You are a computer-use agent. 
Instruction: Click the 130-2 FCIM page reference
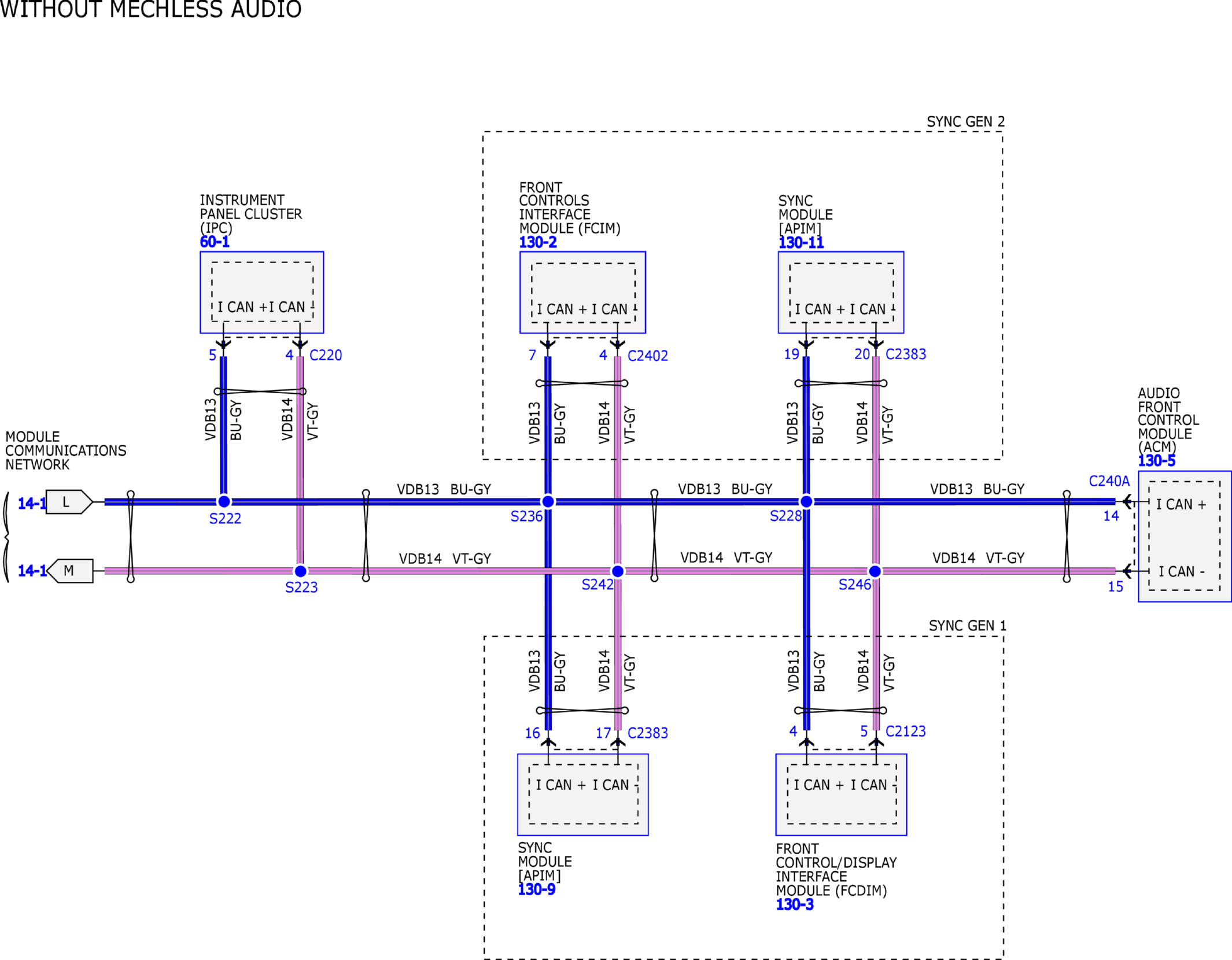point(537,242)
